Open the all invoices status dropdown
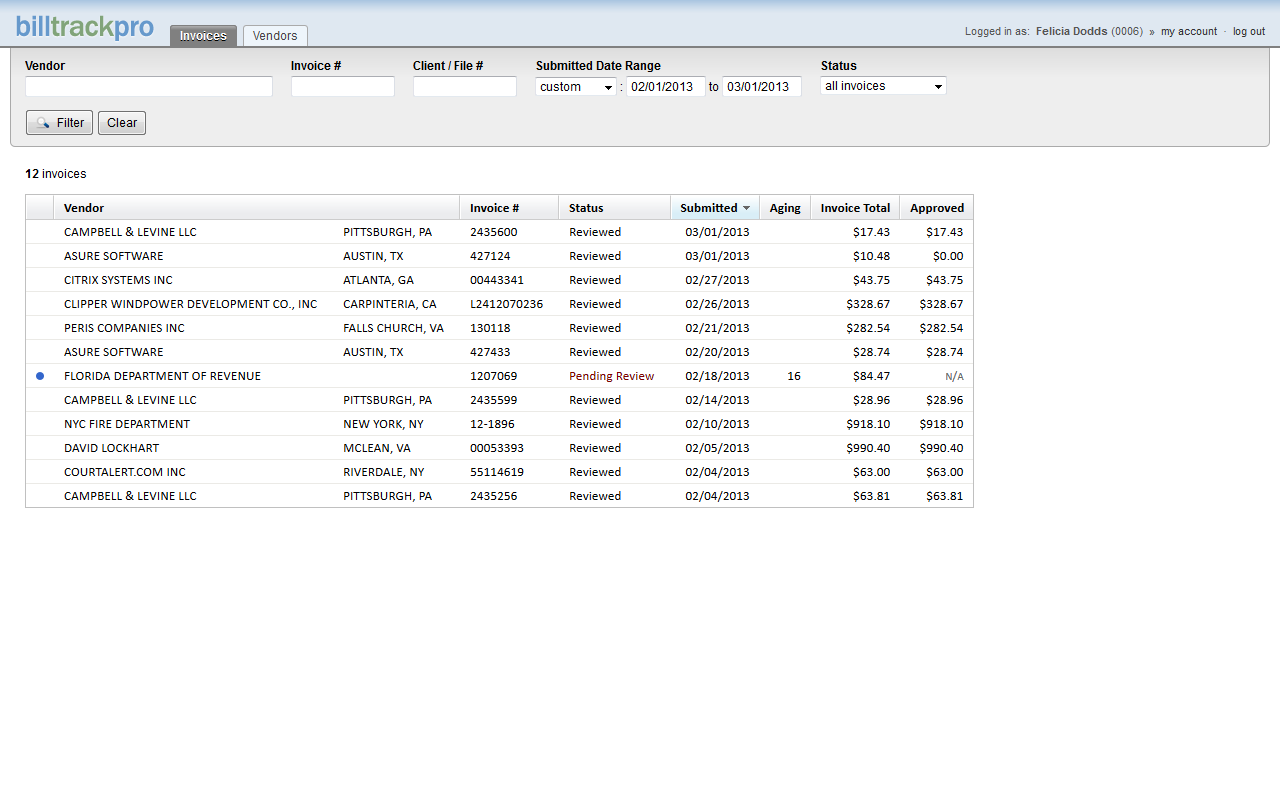 [883, 86]
